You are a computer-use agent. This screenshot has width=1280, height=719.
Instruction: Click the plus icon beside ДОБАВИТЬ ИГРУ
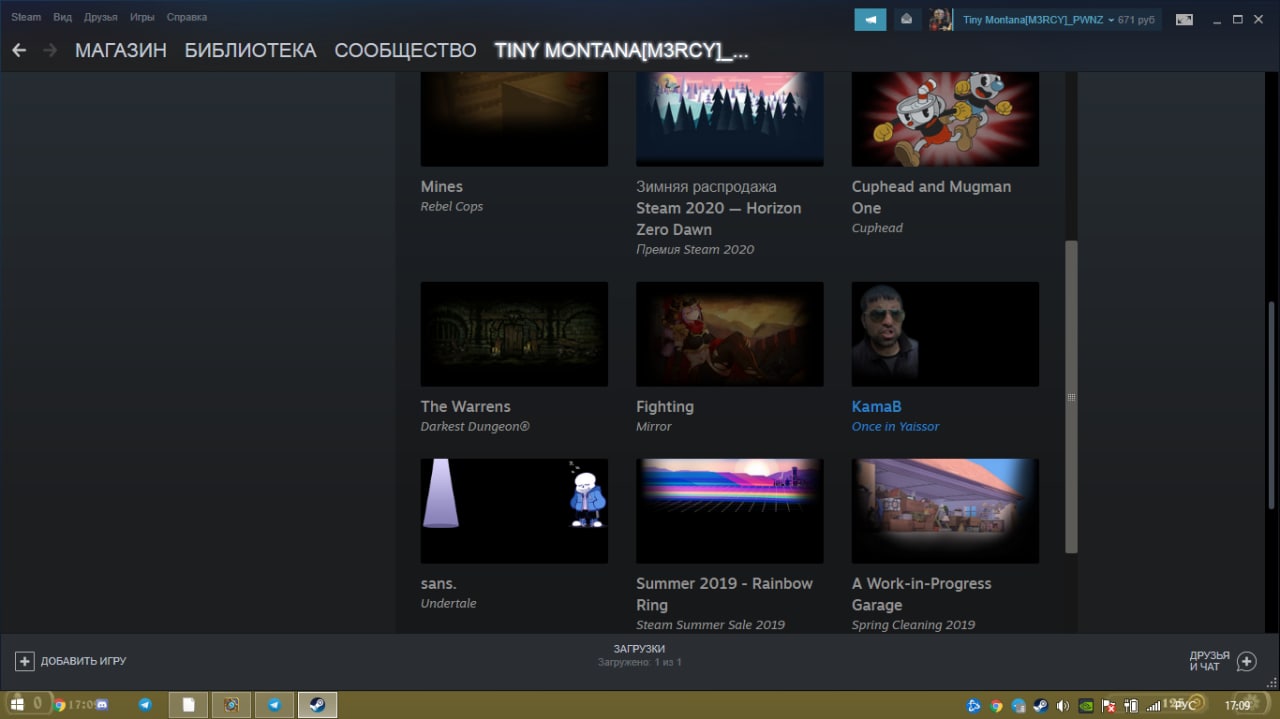click(25, 661)
